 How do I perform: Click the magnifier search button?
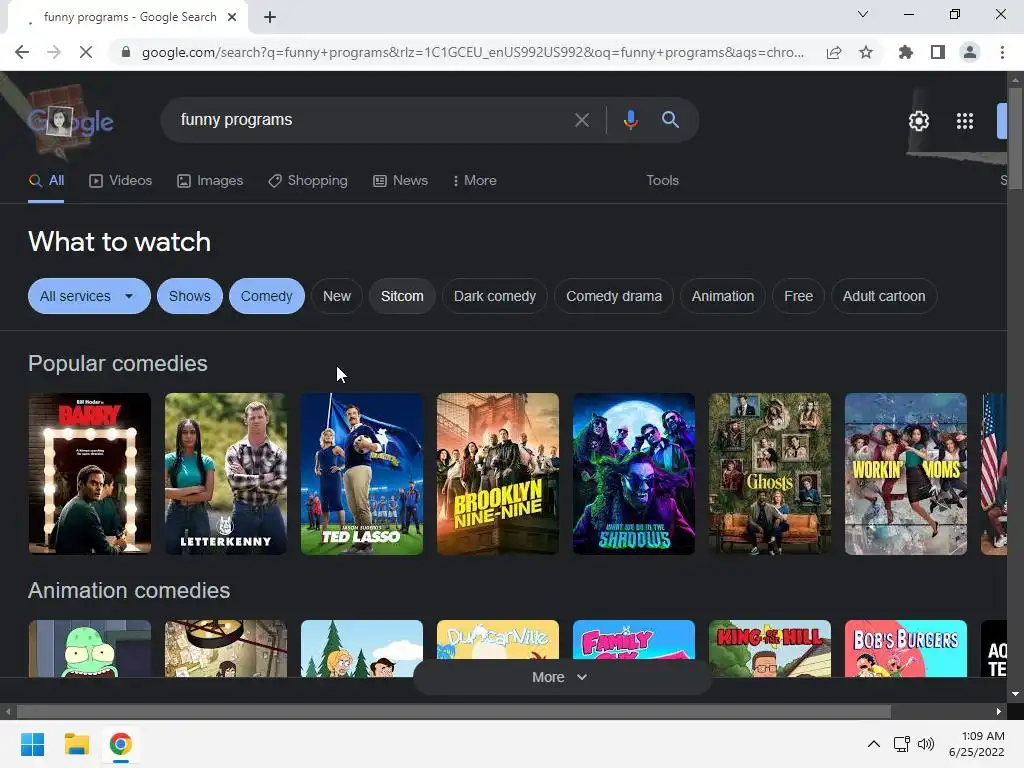670,120
